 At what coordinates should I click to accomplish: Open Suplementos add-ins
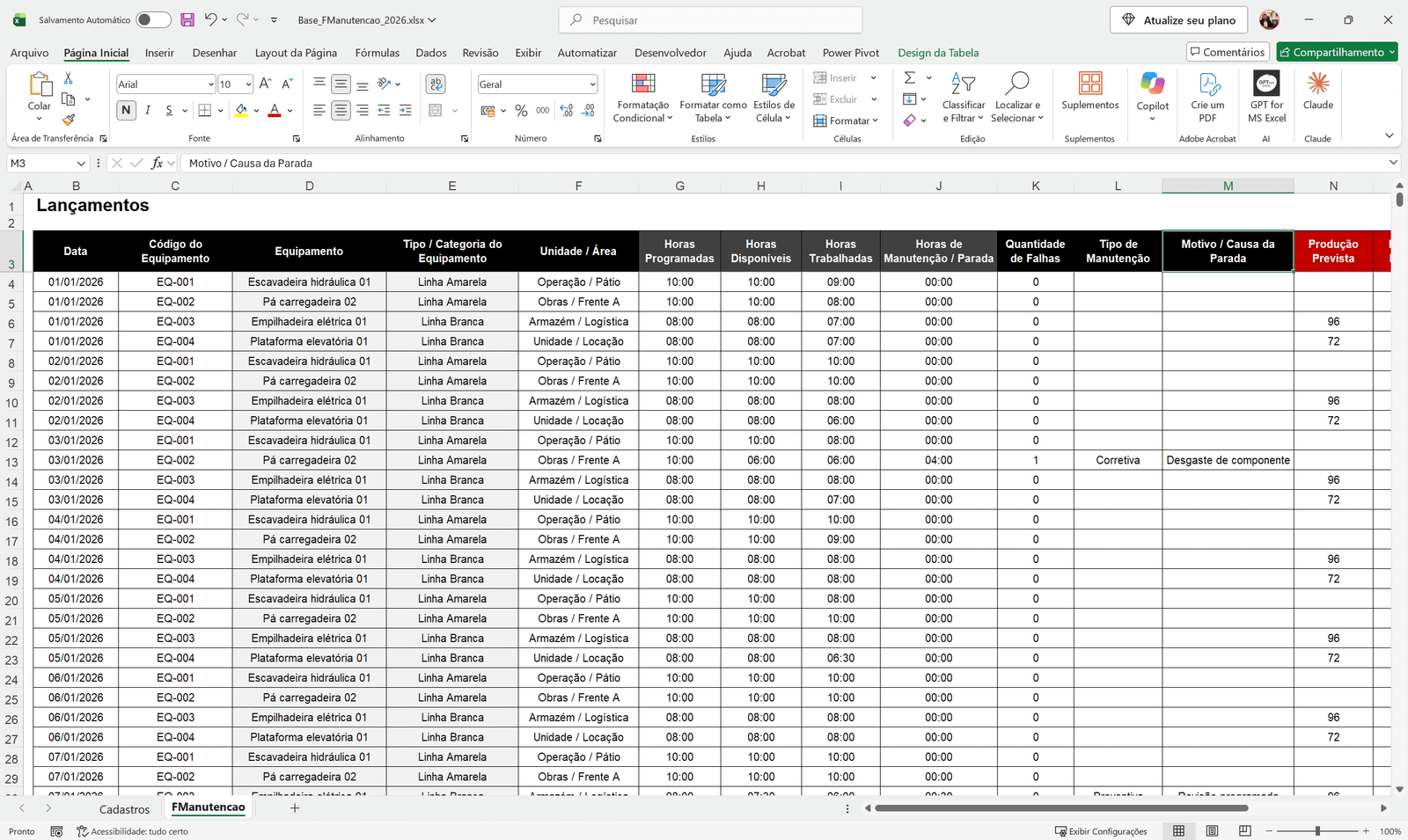pos(1090,91)
